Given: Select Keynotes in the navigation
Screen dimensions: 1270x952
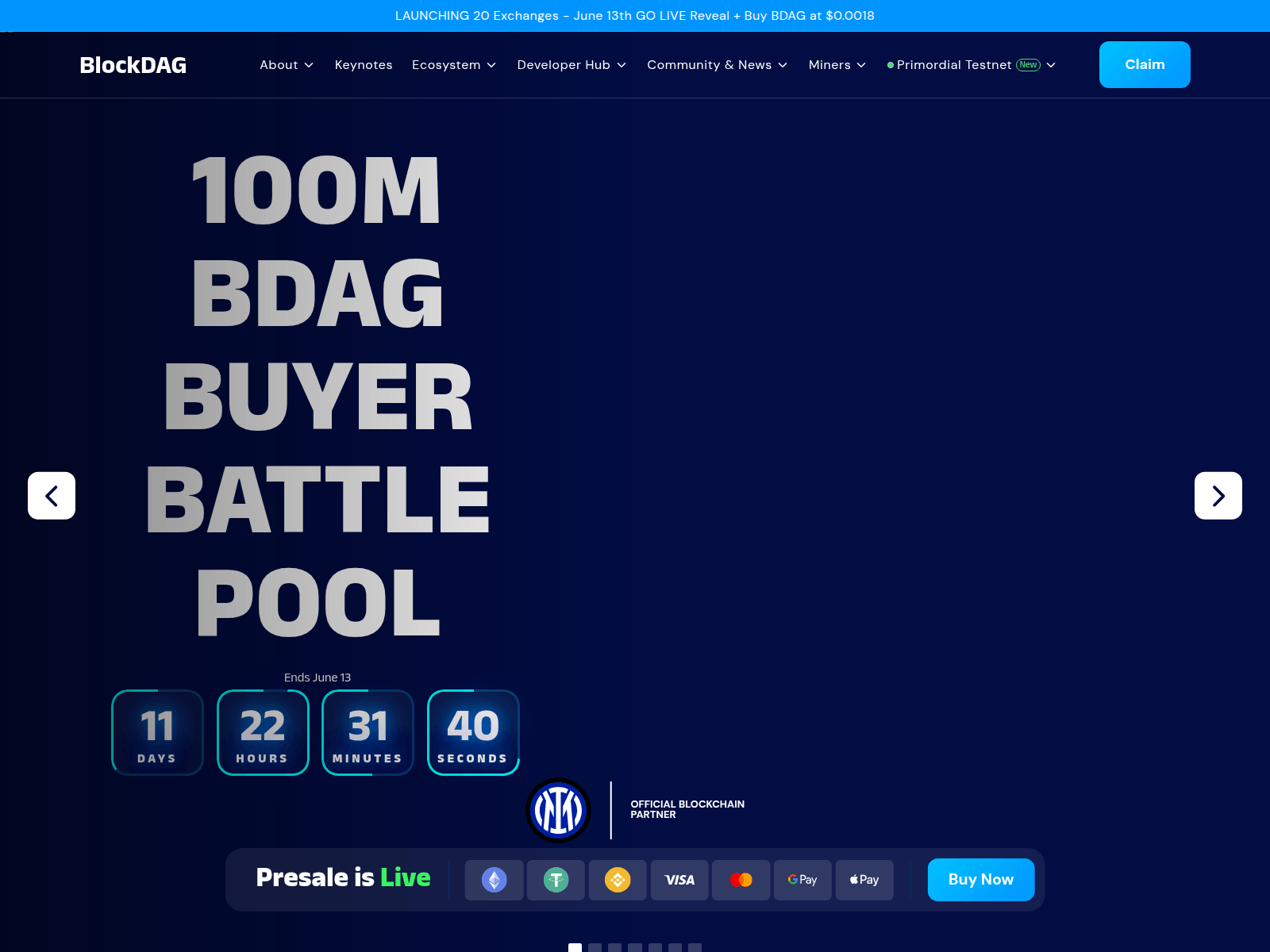Looking at the screenshot, I should pos(364,64).
